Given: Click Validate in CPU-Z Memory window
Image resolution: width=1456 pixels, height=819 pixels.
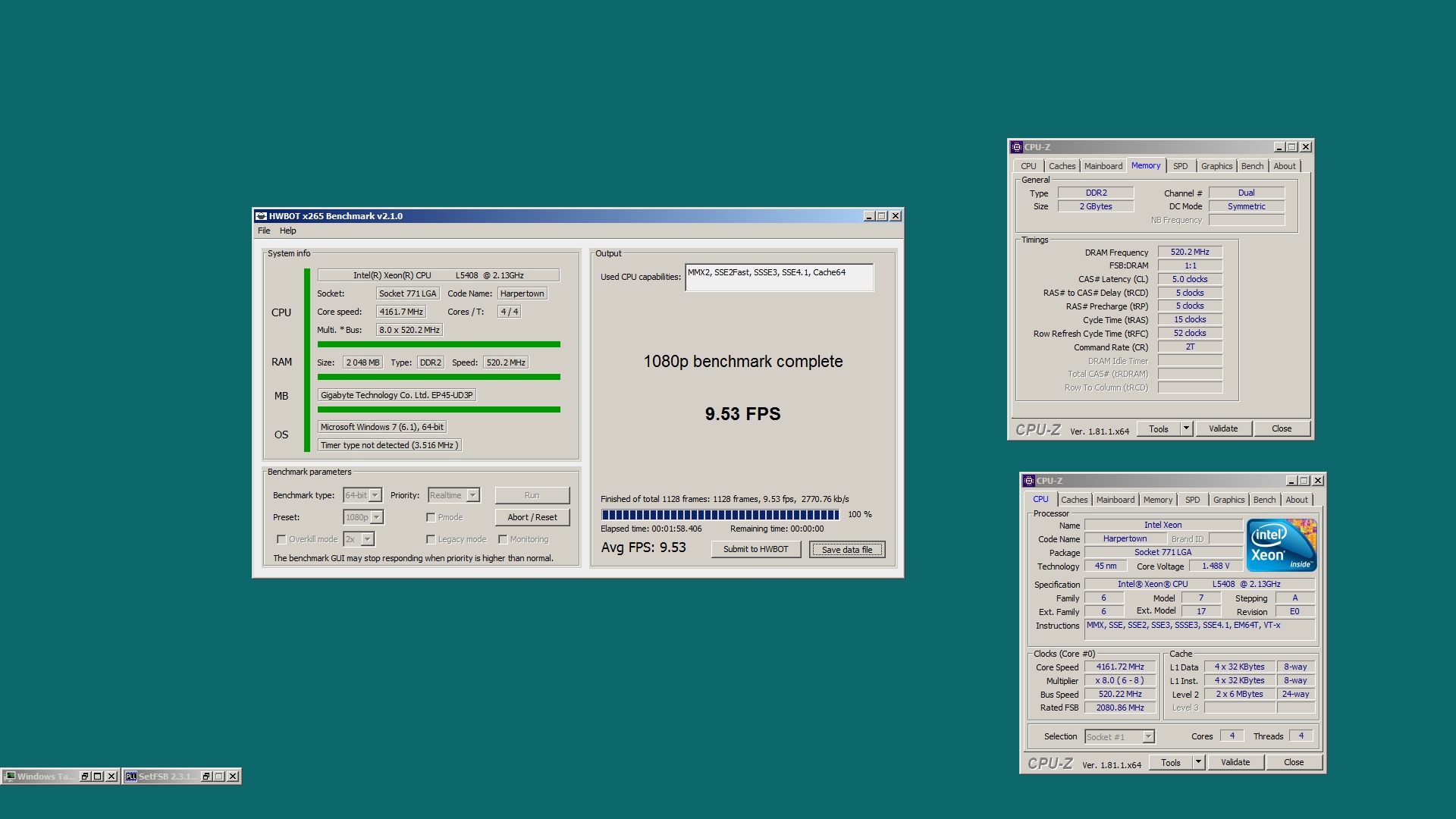Looking at the screenshot, I should point(1223,428).
